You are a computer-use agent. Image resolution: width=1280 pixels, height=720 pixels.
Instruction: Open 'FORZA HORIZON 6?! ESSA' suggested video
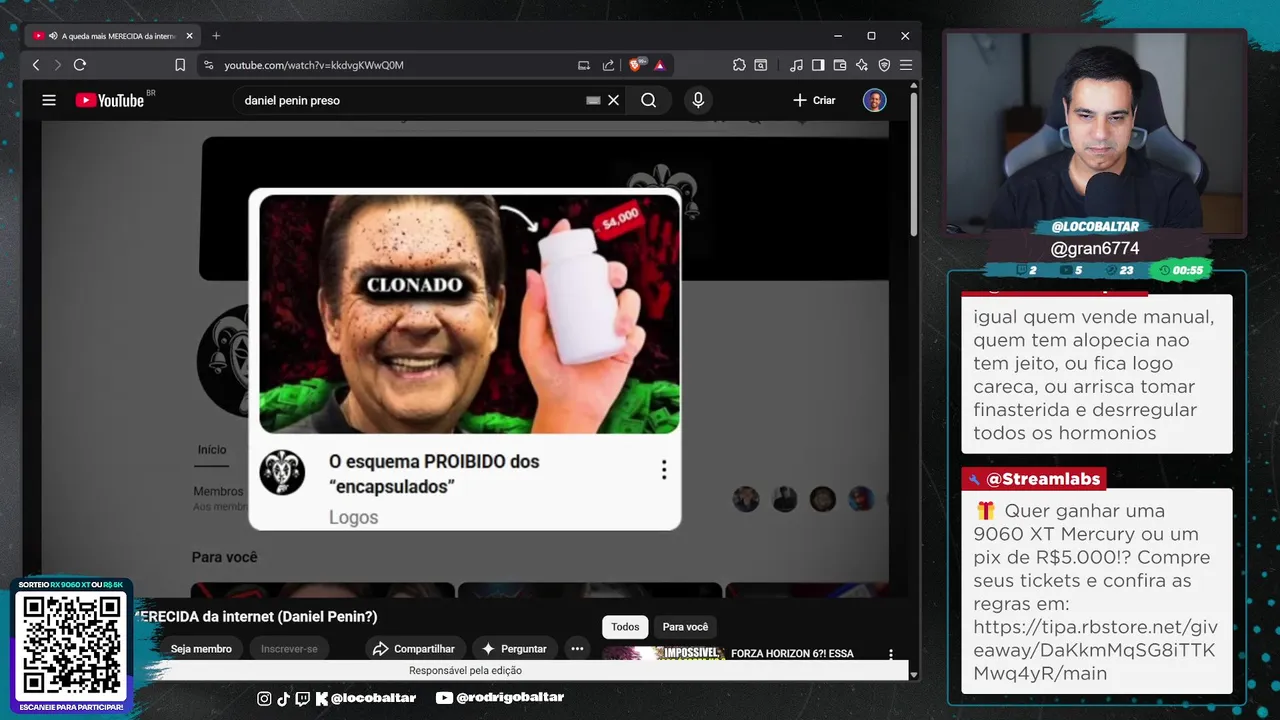(792, 654)
